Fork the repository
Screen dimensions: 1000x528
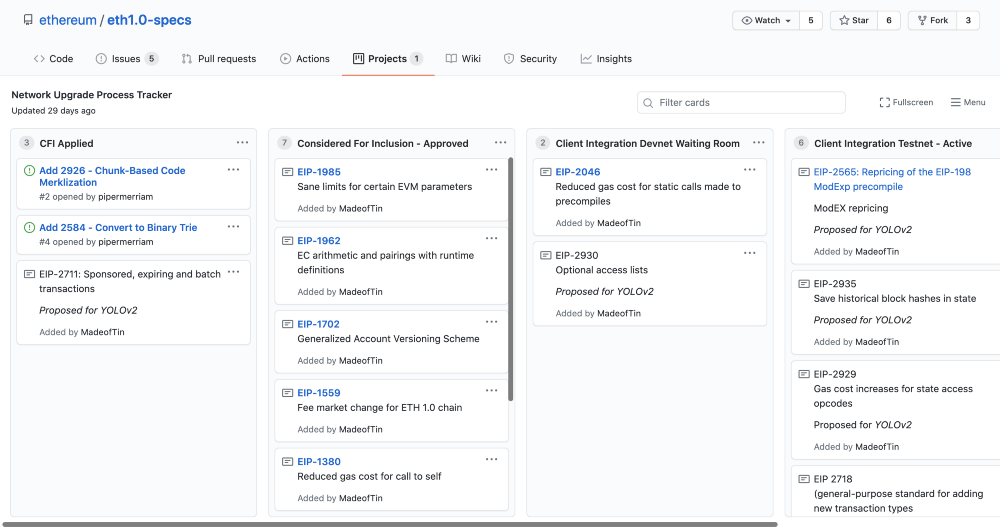tap(932, 20)
